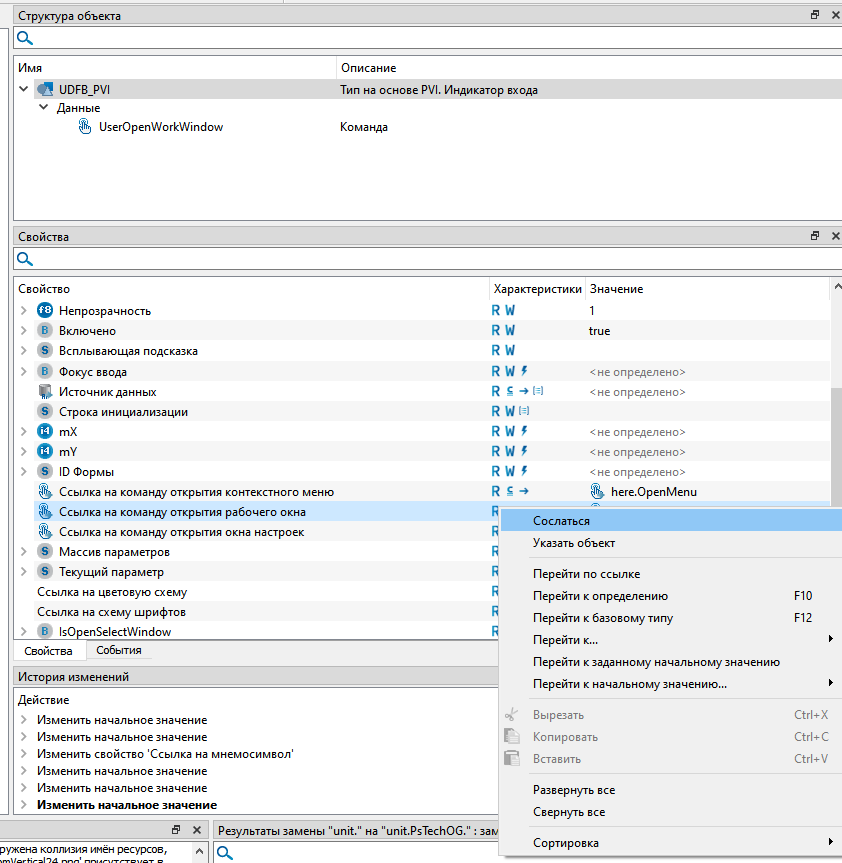Viewport: 842px width, 863px height.
Task: Click the i4 icon beside mX
Action: [44, 432]
